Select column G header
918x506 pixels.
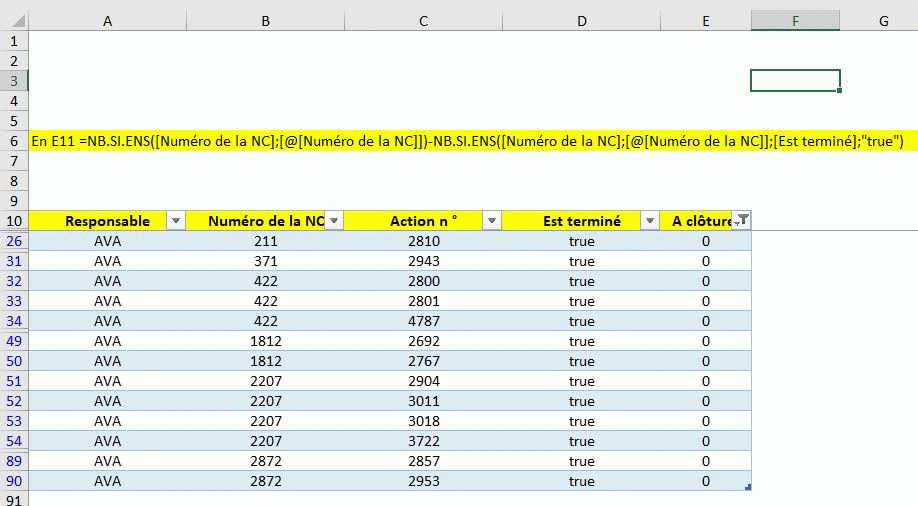click(884, 22)
